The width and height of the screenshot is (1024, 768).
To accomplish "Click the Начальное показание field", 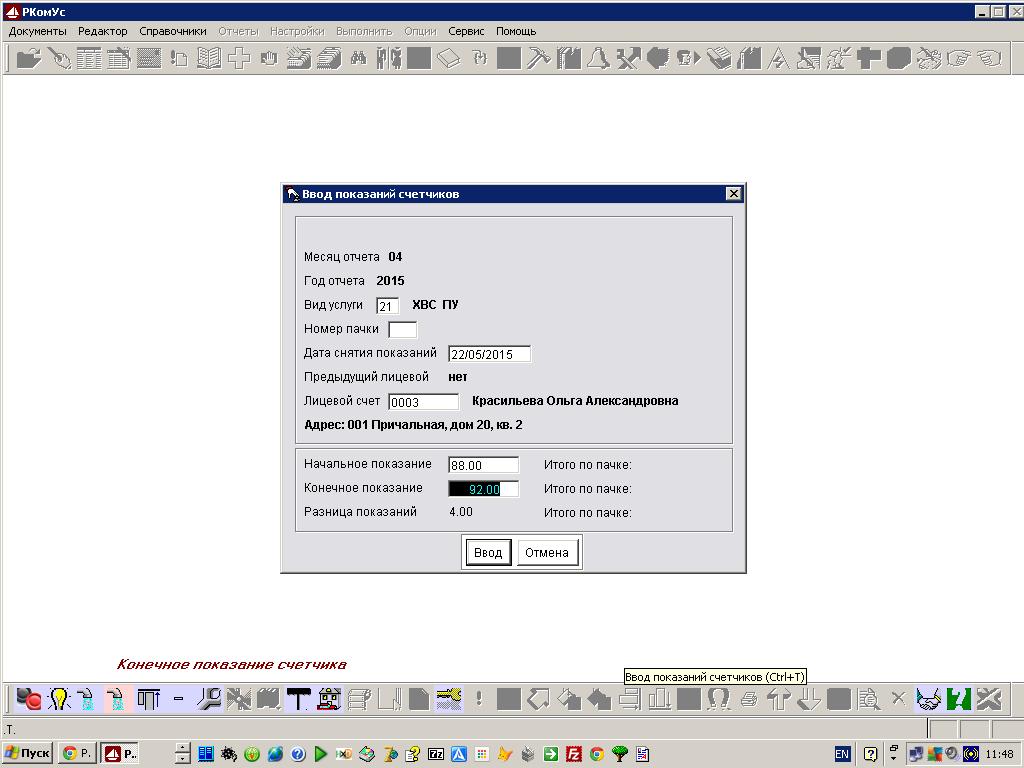I will coord(483,465).
